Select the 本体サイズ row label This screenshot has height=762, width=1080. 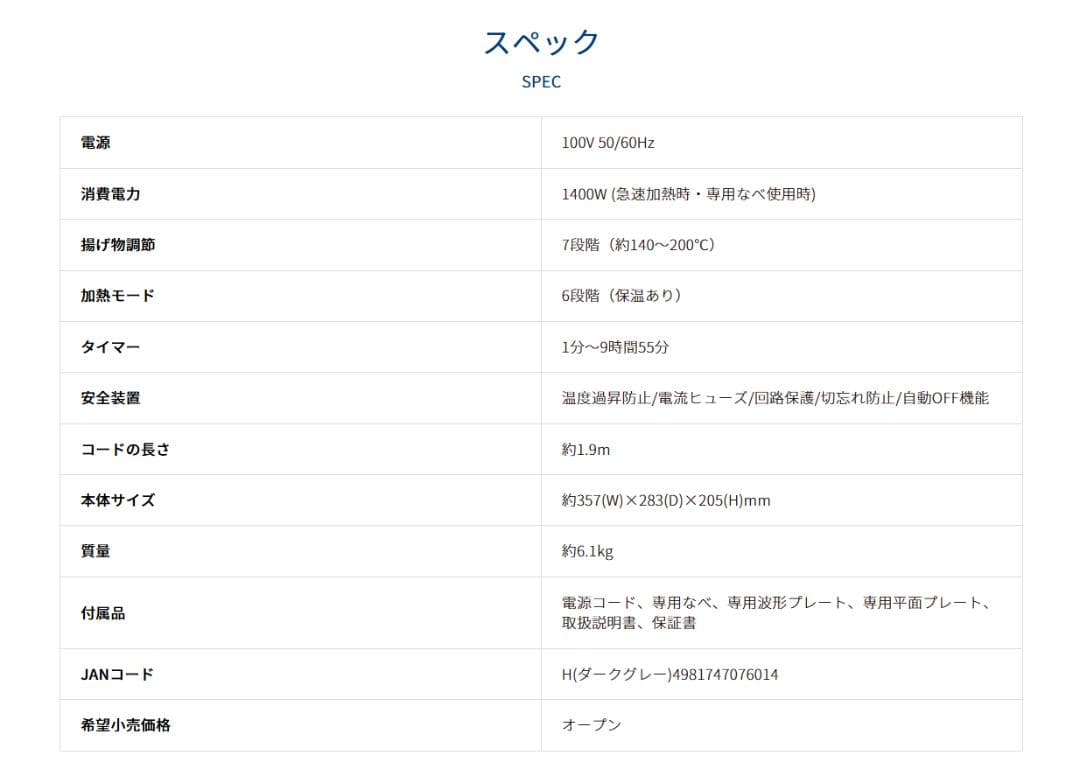point(118,500)
